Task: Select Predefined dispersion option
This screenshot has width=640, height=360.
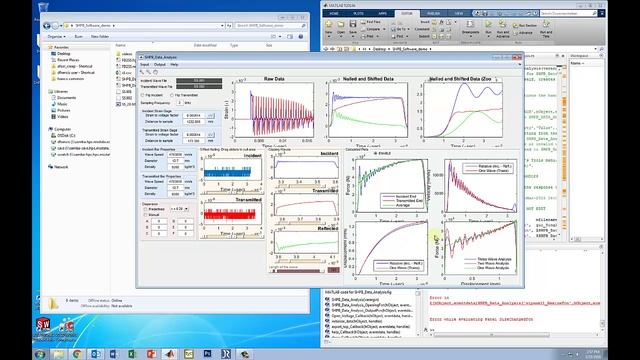Action: (x=145, y=209)
